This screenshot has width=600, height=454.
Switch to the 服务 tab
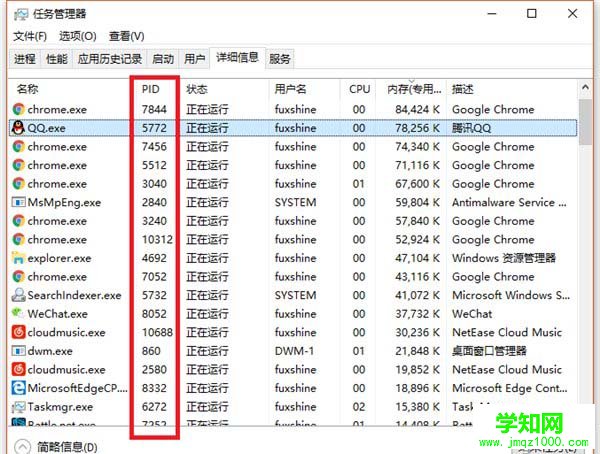(280, 59)
